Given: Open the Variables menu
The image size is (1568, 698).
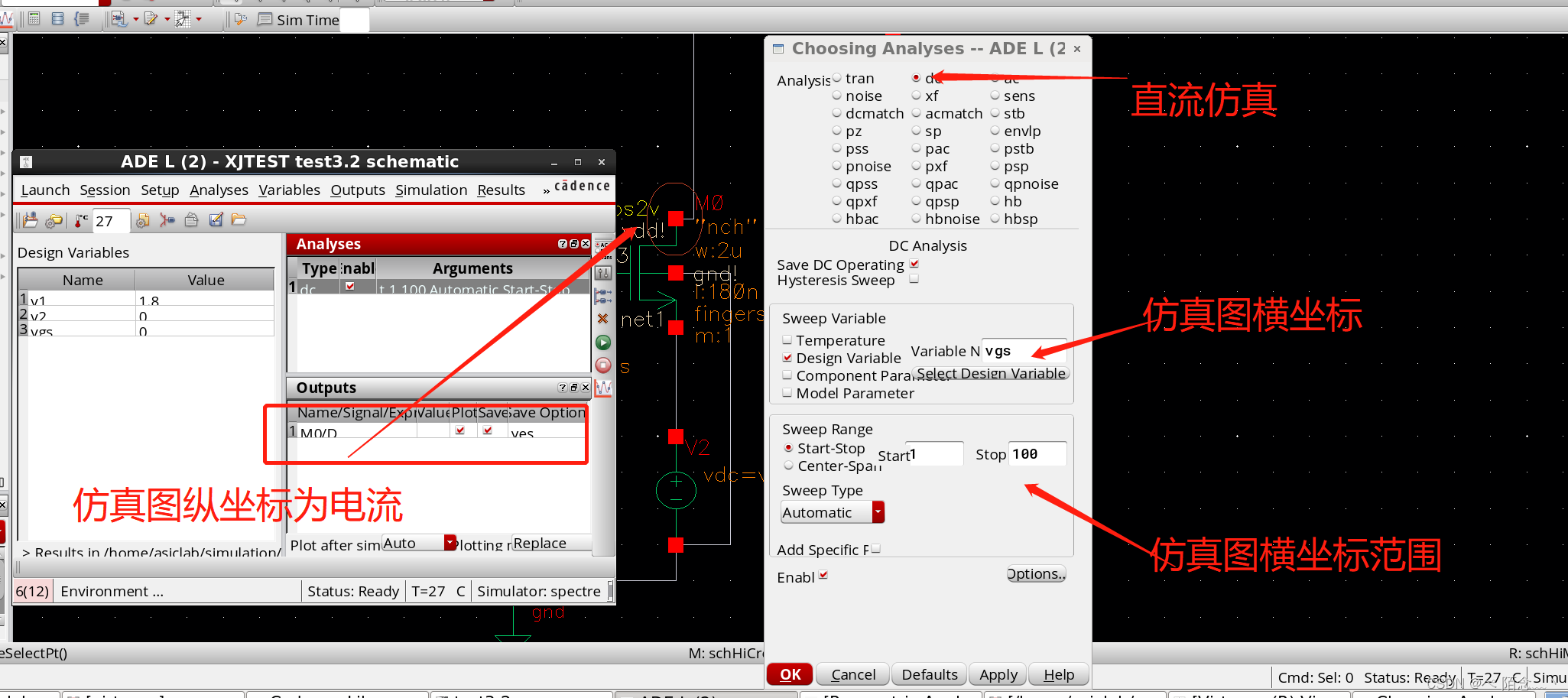Looking at the screenshot, I should click(289, 190).
